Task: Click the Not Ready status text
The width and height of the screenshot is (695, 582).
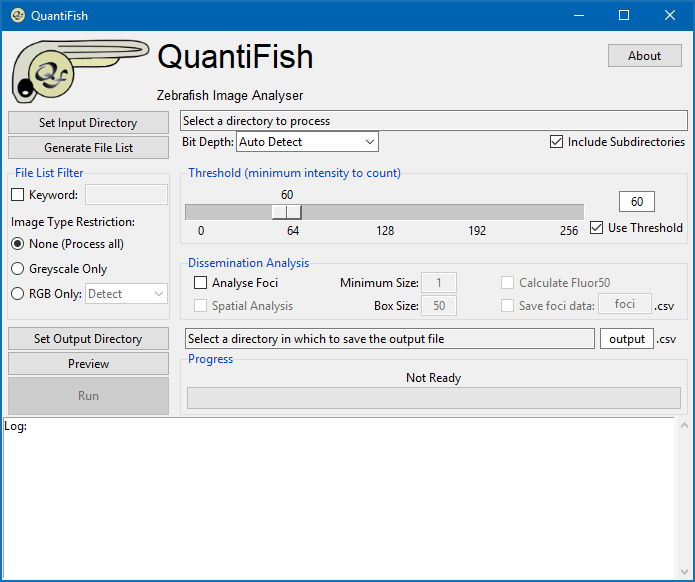Action: coord(433,378)
